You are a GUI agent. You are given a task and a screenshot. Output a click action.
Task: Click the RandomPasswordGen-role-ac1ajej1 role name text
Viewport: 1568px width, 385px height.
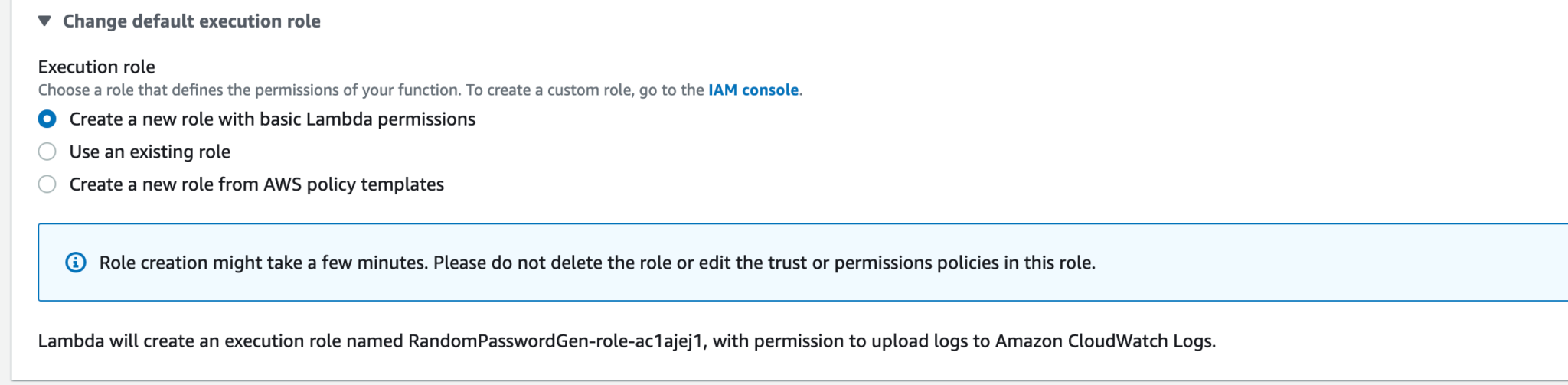[555, 341]
